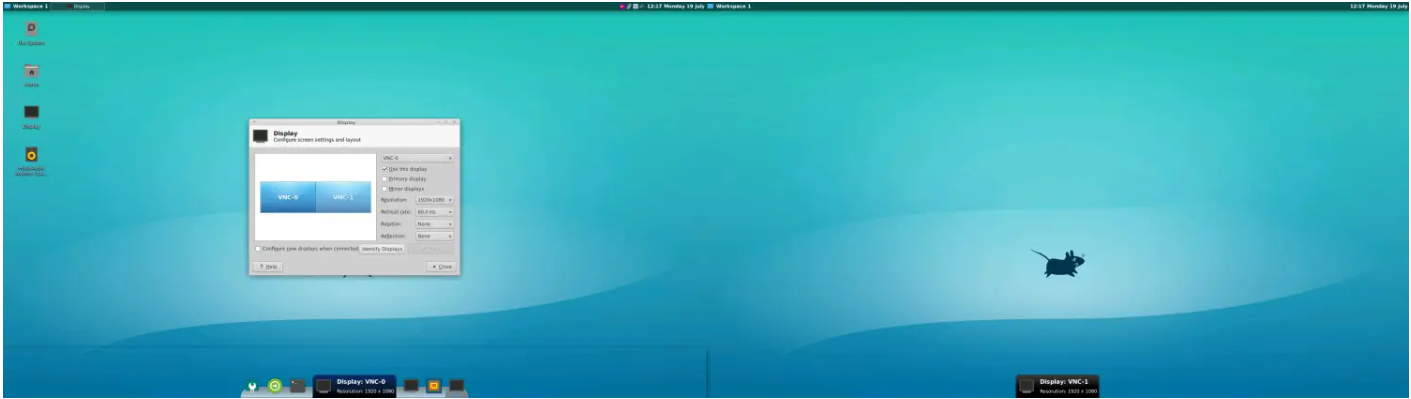Select the VNC-0 screen in layout preview
The width and height of the screenshot is (1411, 399).
(x=288, y=197)
